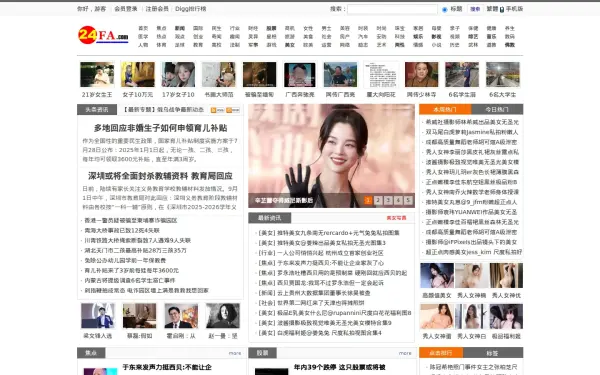
Task: Expand more link in 股票 section
Action: (x=405, y=353)
